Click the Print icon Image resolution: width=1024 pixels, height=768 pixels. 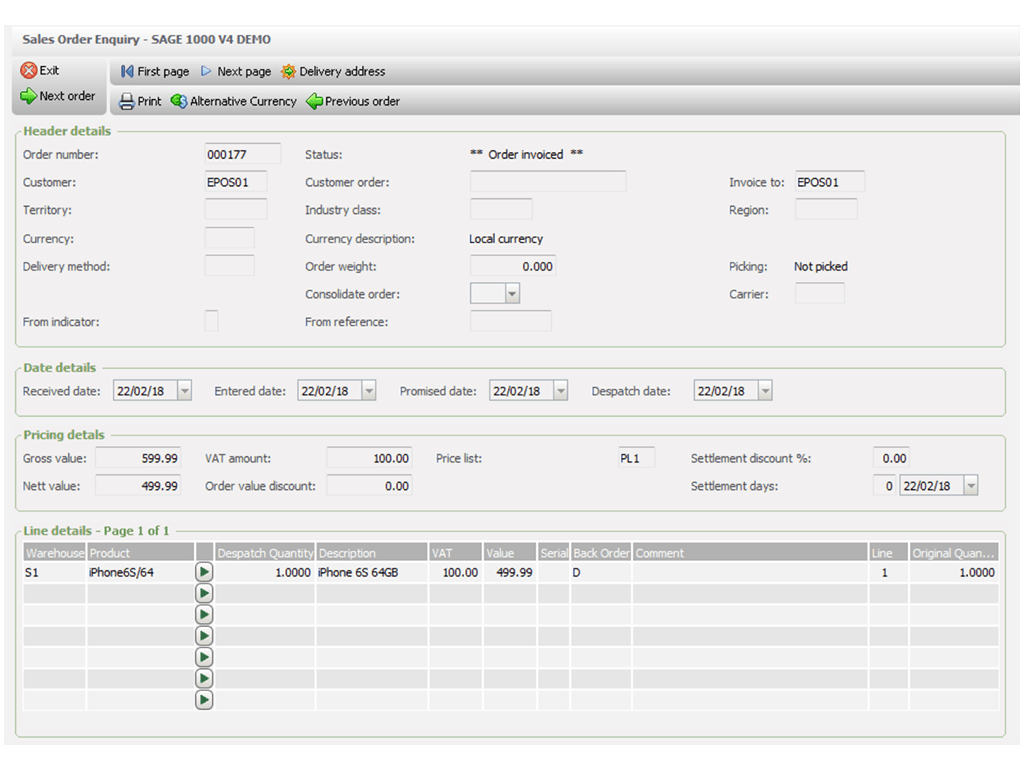127,101
